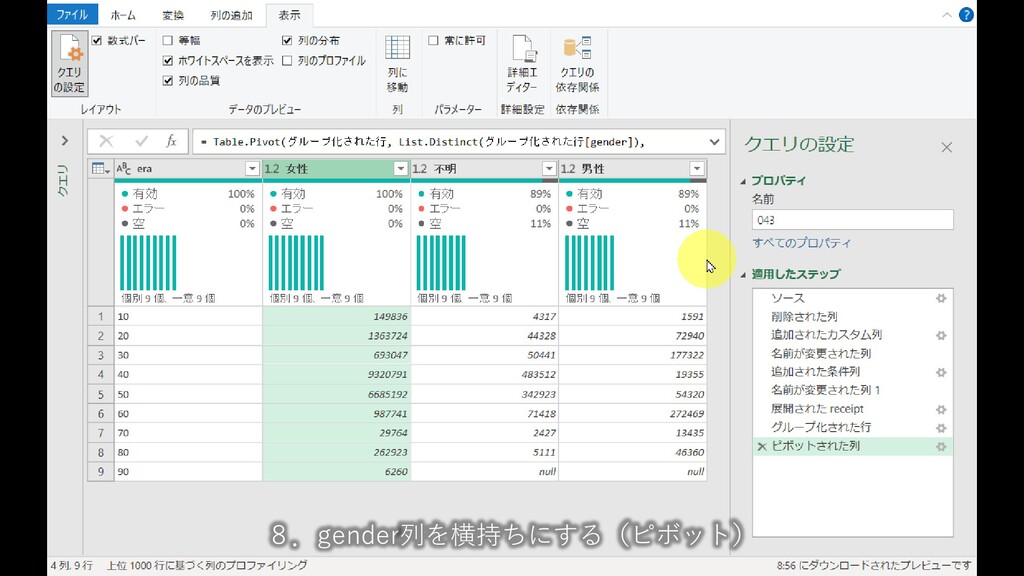Toggle the 数式バー checkbox
This screenshot has height=576, width=1024.
click(97, 40)
